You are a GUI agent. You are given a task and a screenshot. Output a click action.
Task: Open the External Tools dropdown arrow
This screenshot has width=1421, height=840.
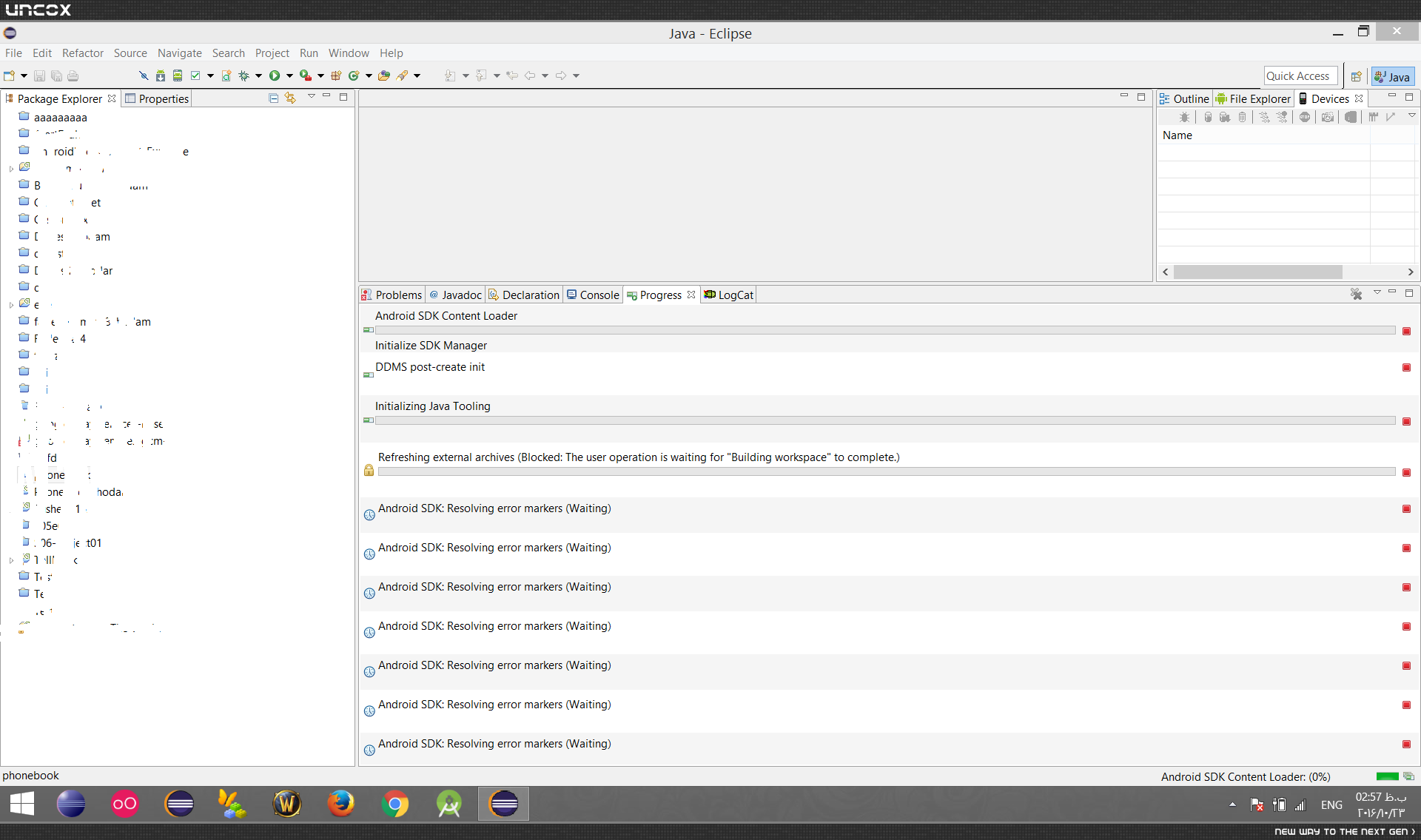pyautogui.click(x=320, y=75)
